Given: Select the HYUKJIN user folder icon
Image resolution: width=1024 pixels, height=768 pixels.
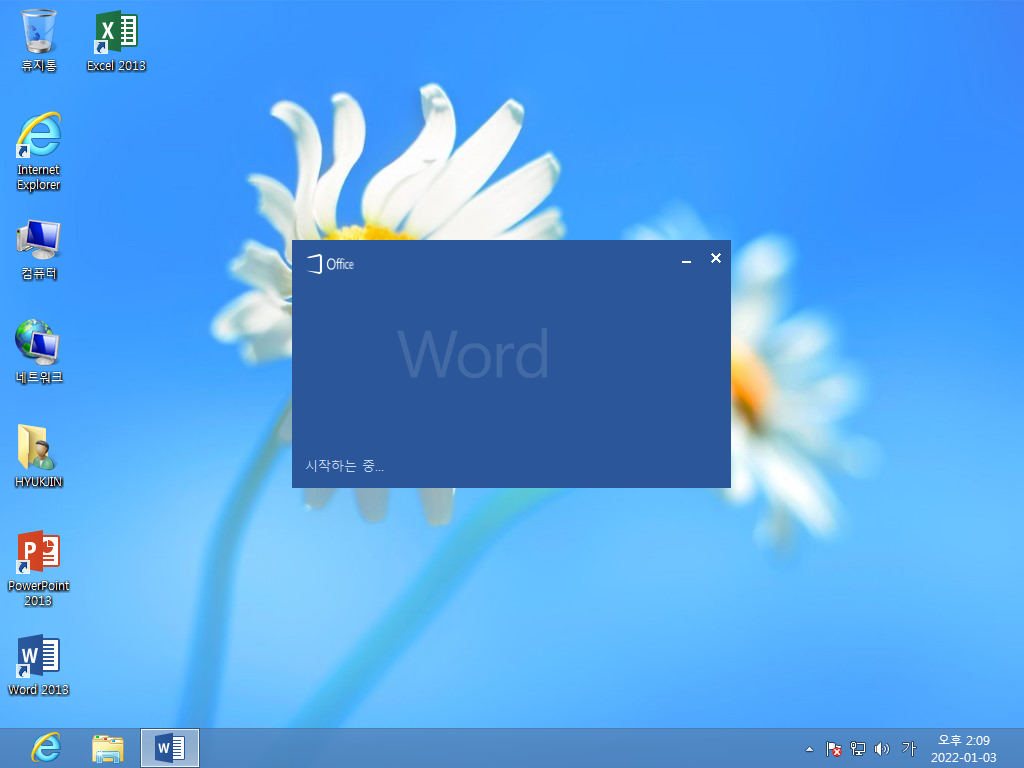Looking at the screenshot, I should coord(39,456).
